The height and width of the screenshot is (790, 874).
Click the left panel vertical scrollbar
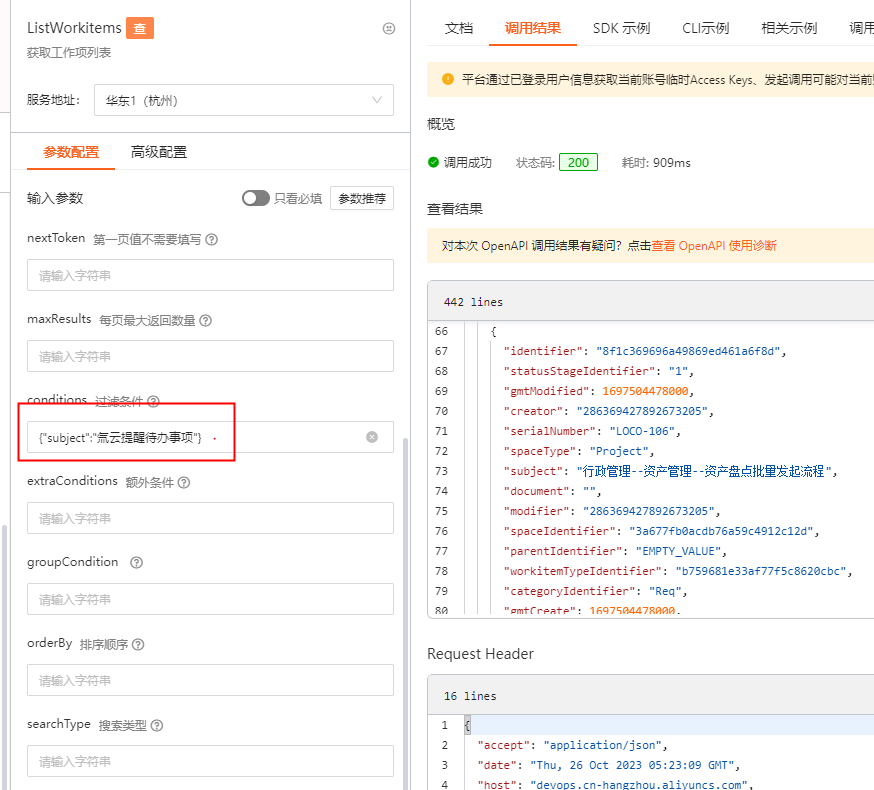coord(405,613)
